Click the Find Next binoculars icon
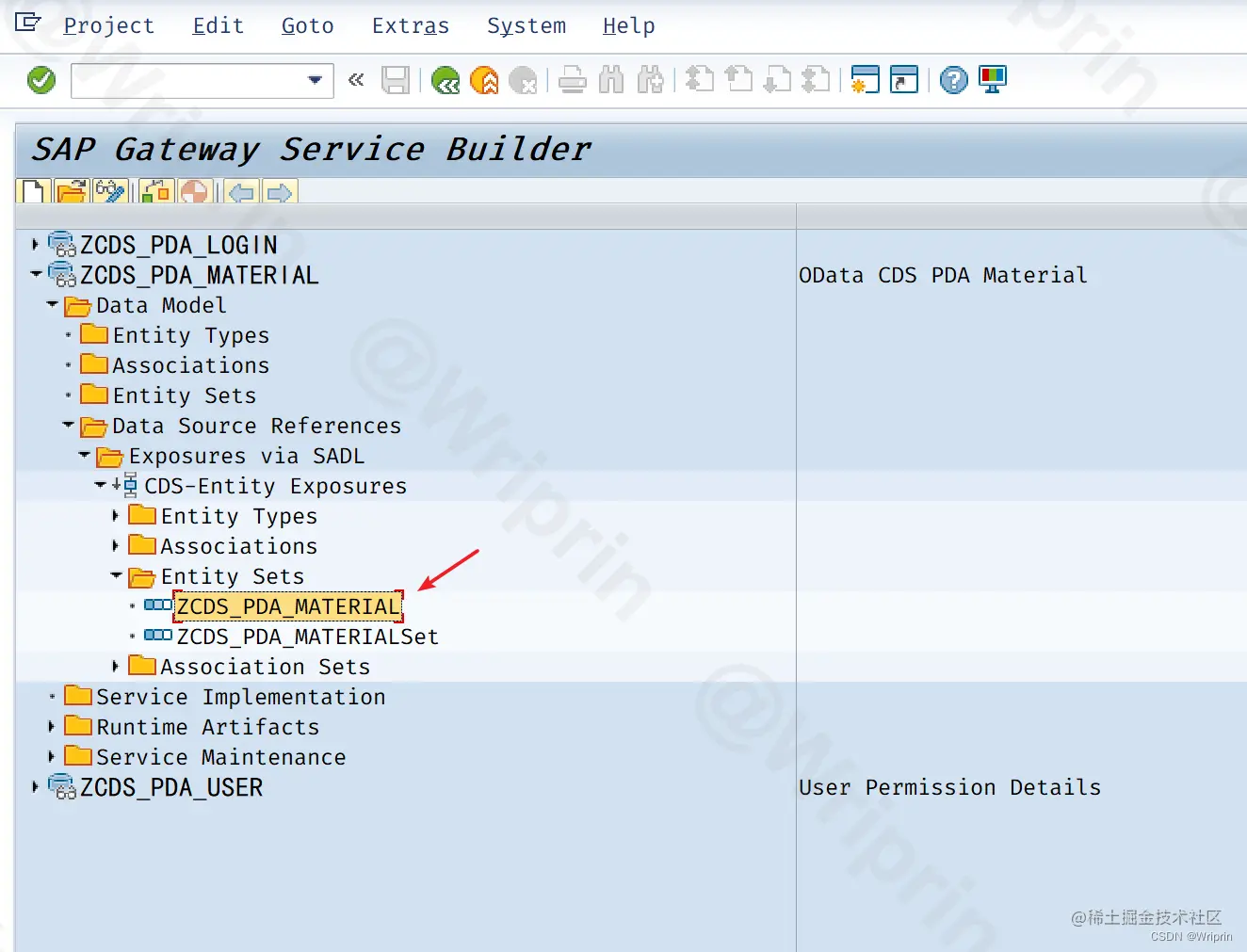This screenshot has height=952, width=1247. pos(650,80)
